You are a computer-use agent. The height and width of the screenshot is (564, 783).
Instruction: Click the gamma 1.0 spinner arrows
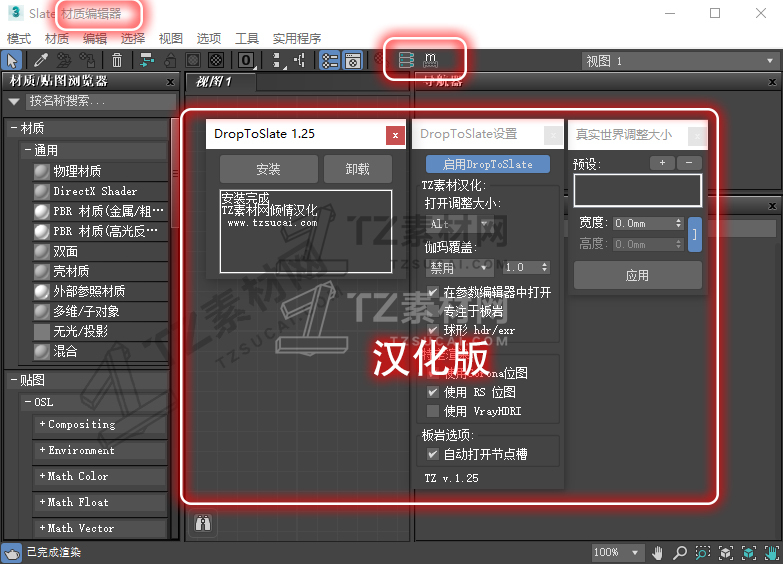[x=545, y=267]
